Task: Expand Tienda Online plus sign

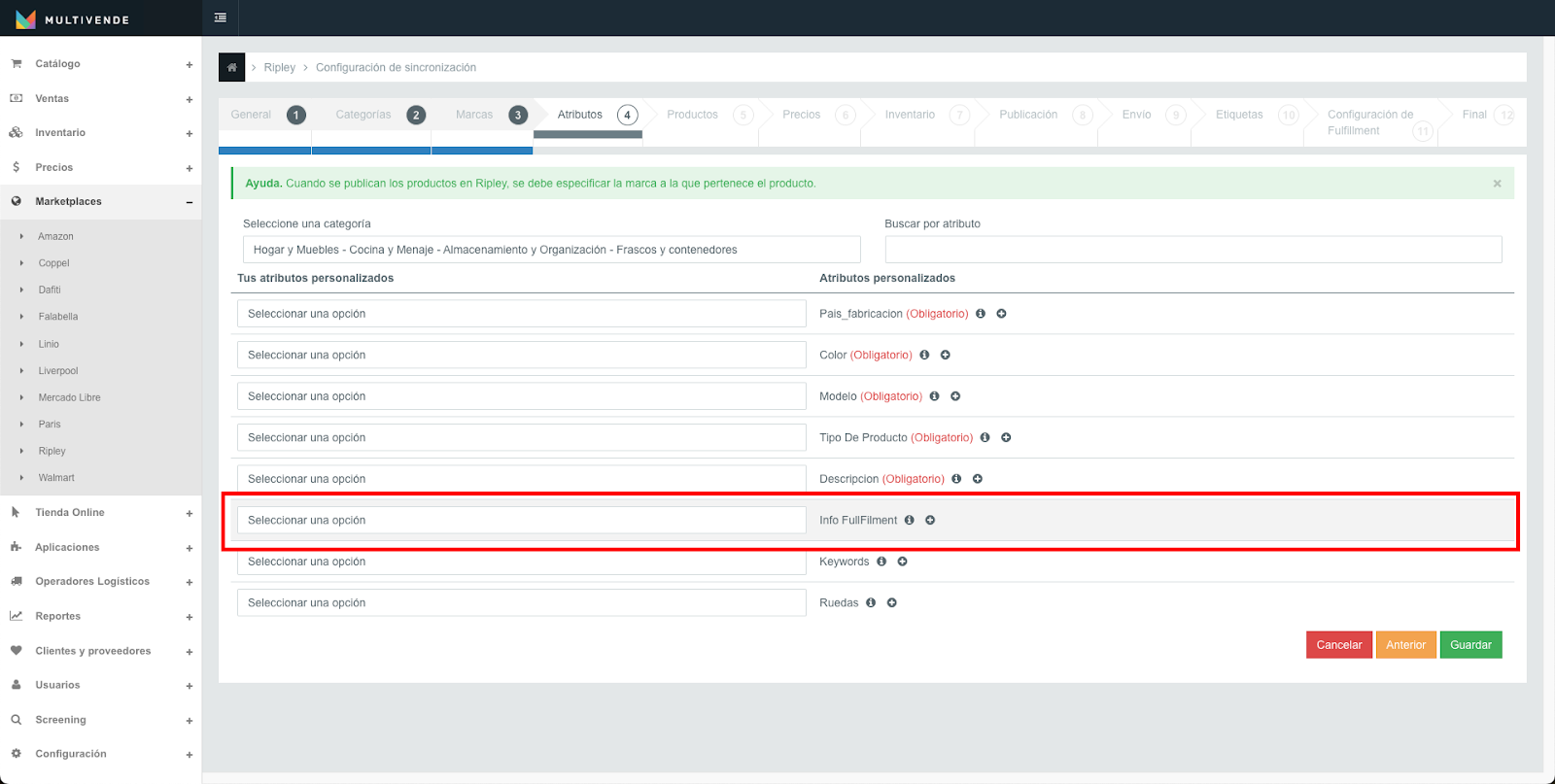Action: pos(190,513)
